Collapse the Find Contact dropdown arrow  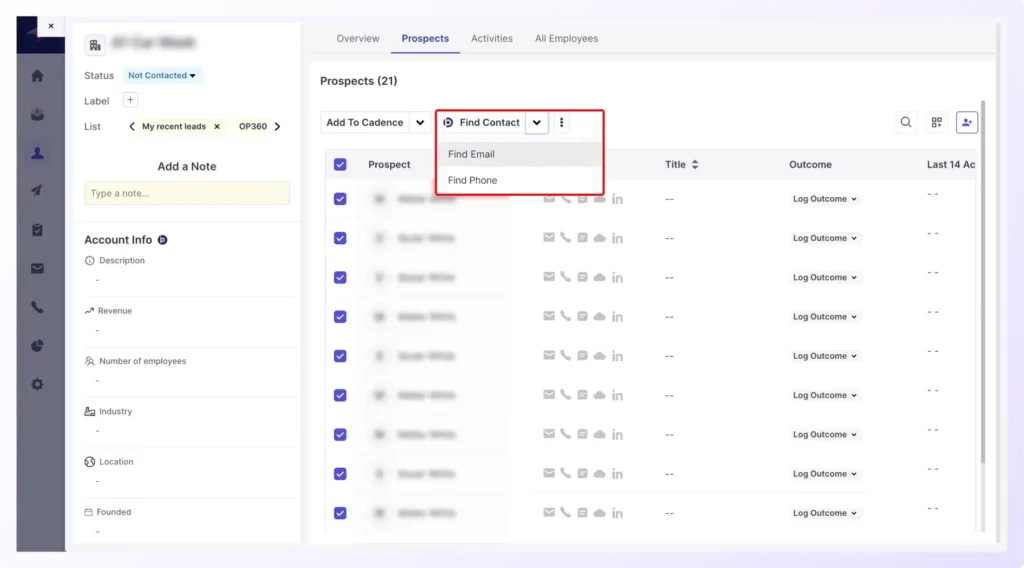coord(536,122)
